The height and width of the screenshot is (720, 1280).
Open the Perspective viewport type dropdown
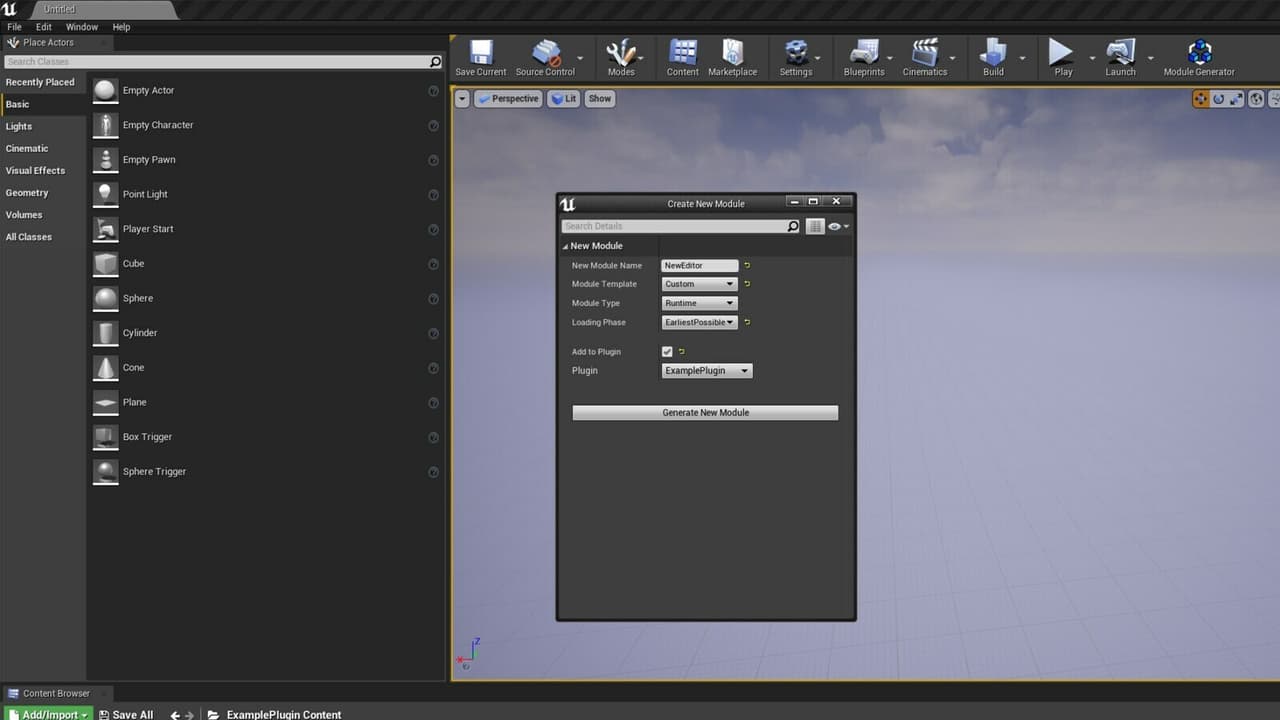coord(508,99)
